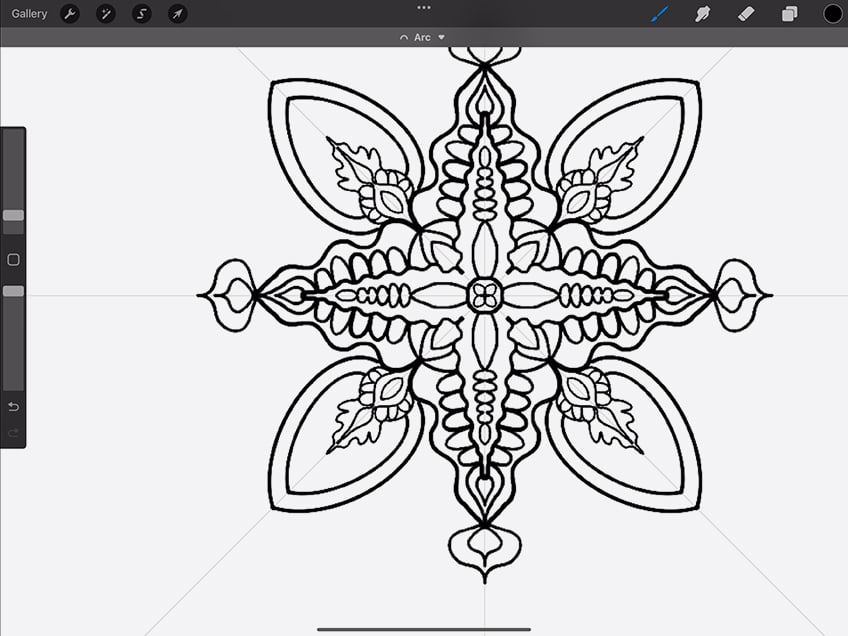848x636 pixels.
Task: Undo the last stroke
Action: pyautogui.click(x=13, y=407)
